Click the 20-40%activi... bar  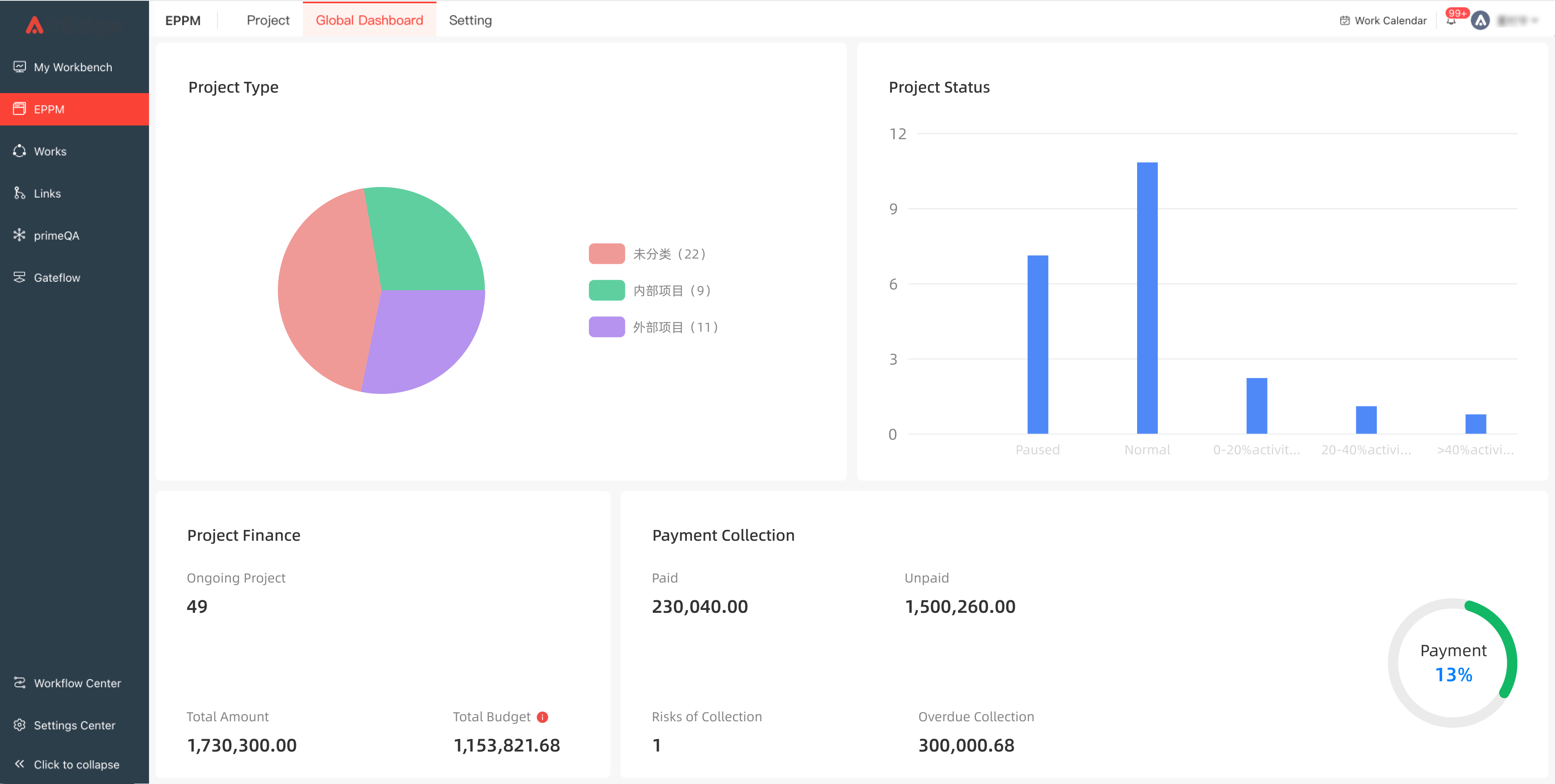coord(1366,420)
